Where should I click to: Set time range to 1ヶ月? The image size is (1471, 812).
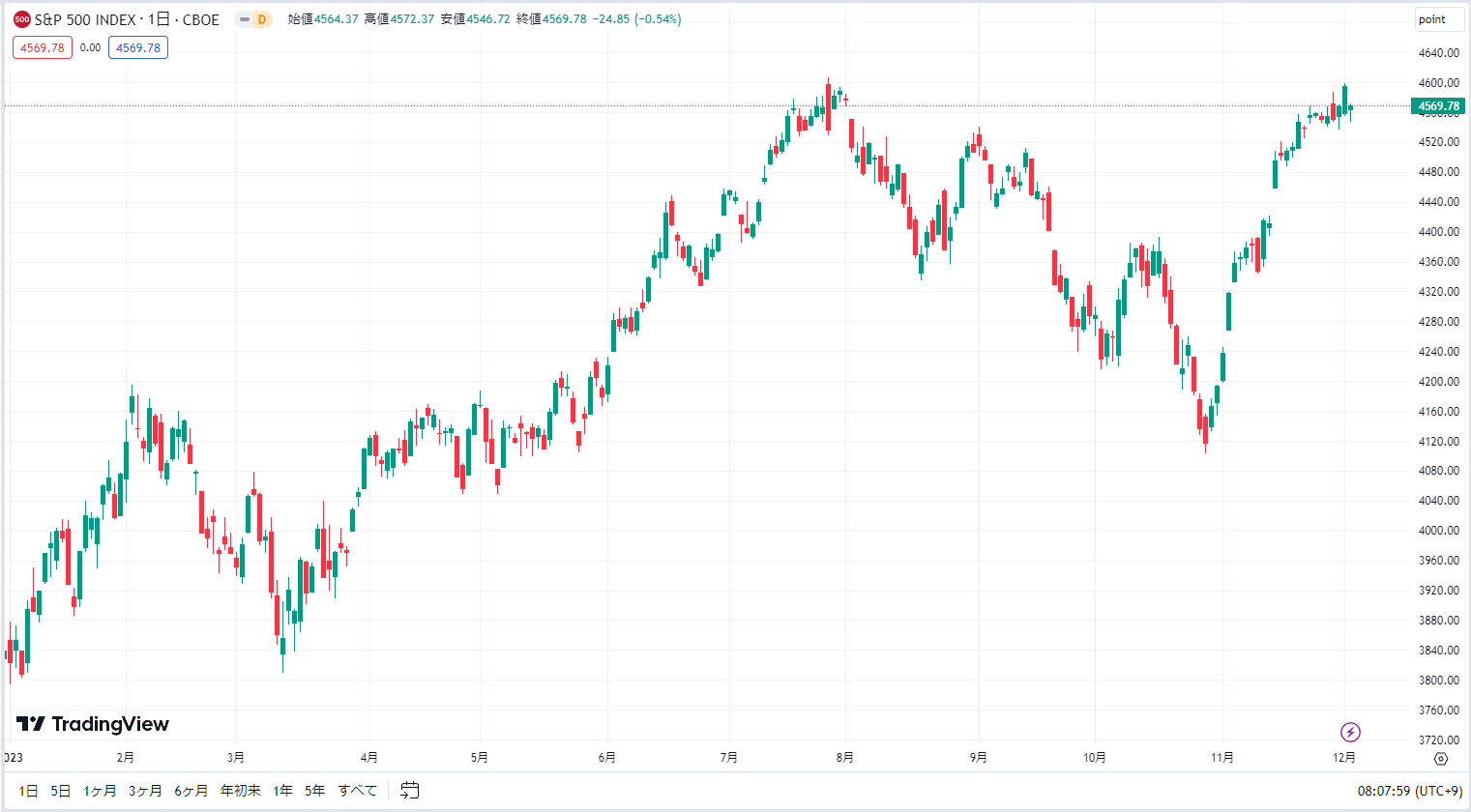coord(100,791)
